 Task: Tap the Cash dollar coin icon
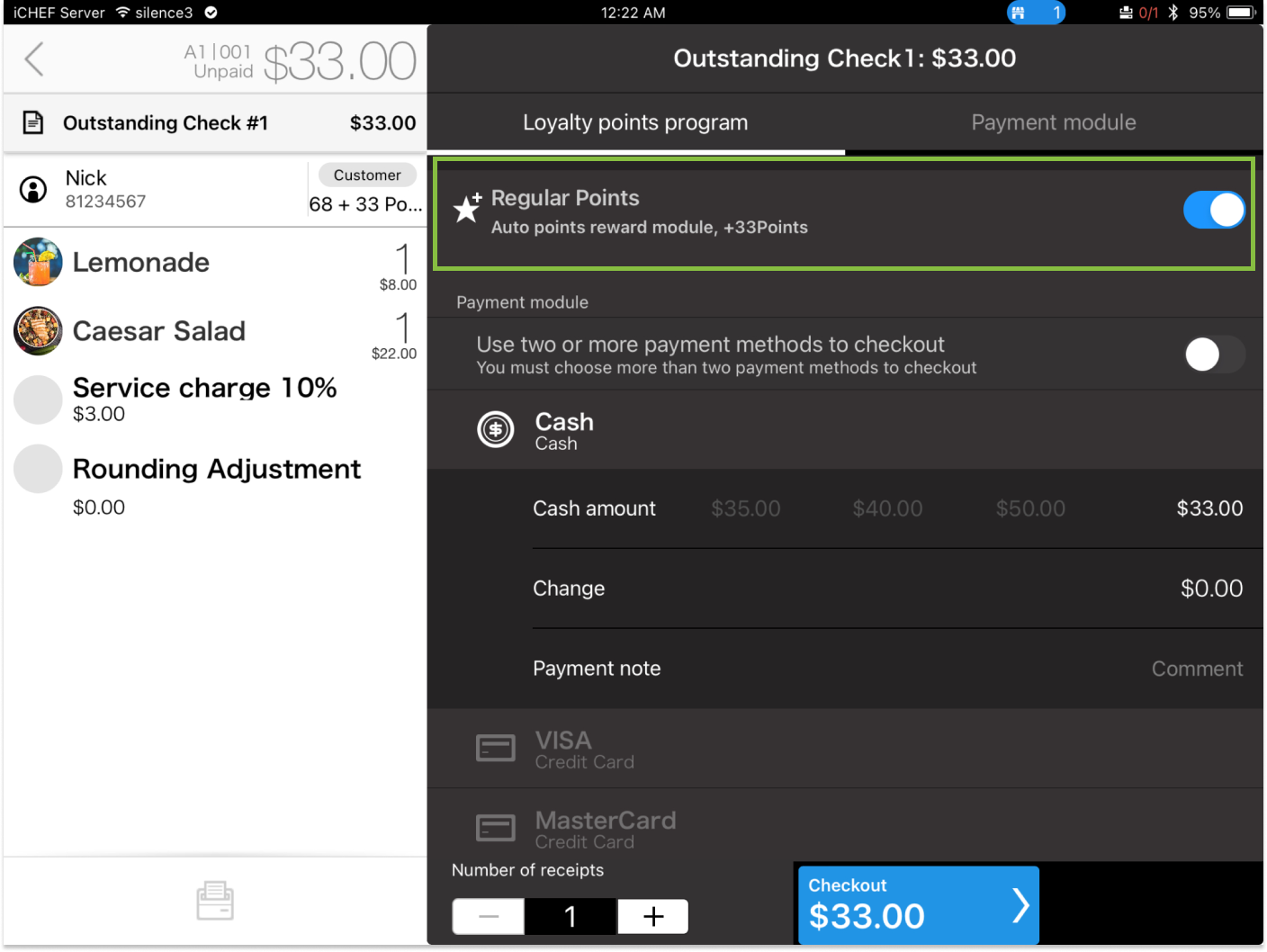tap(495, 430)
